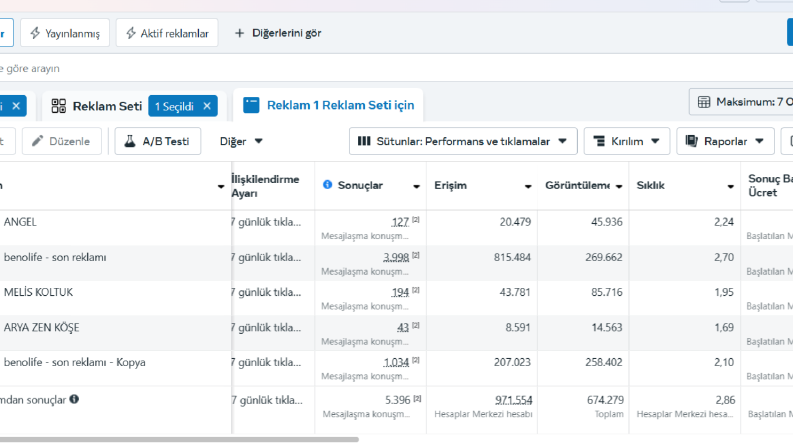The image size is (793, 446).
Task: Select the ANGEL ad row
Action: [20, 222]
